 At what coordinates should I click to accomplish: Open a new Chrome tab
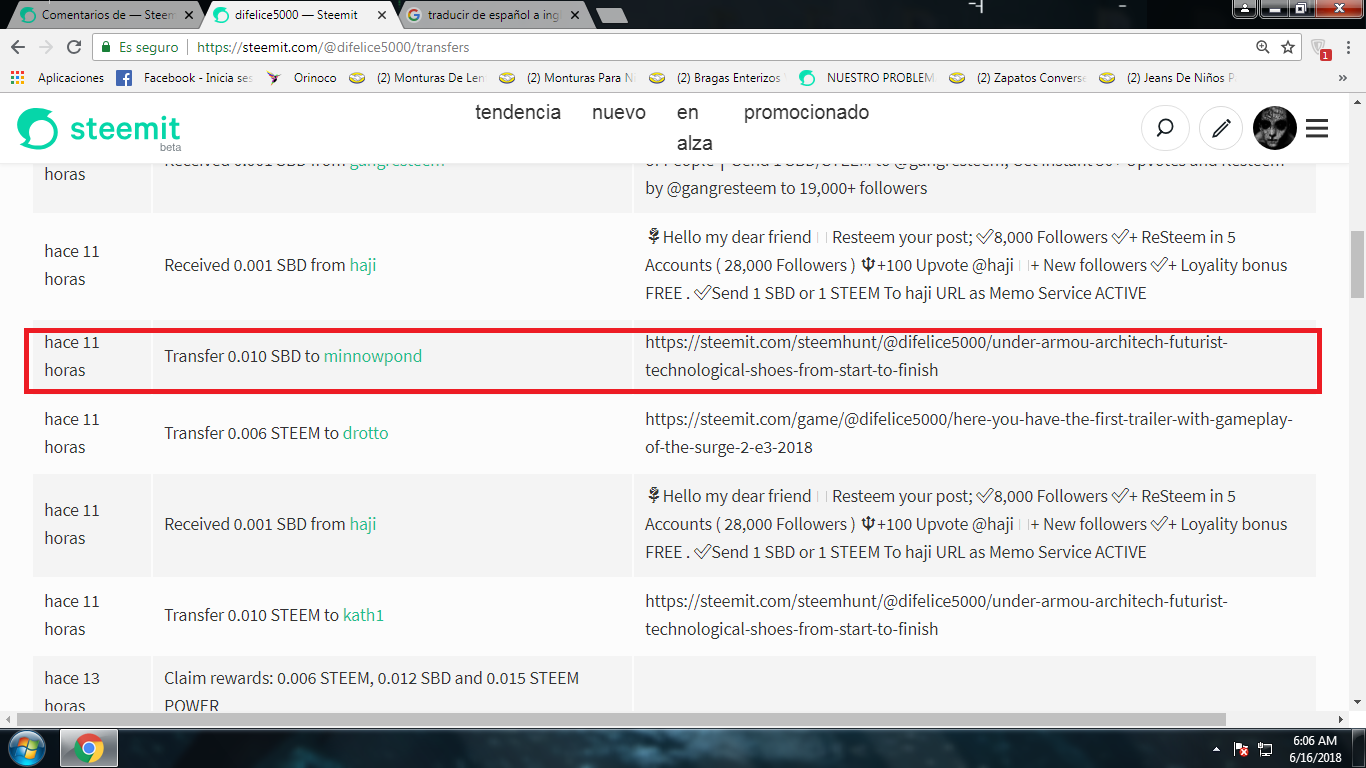tap(611, 15)
